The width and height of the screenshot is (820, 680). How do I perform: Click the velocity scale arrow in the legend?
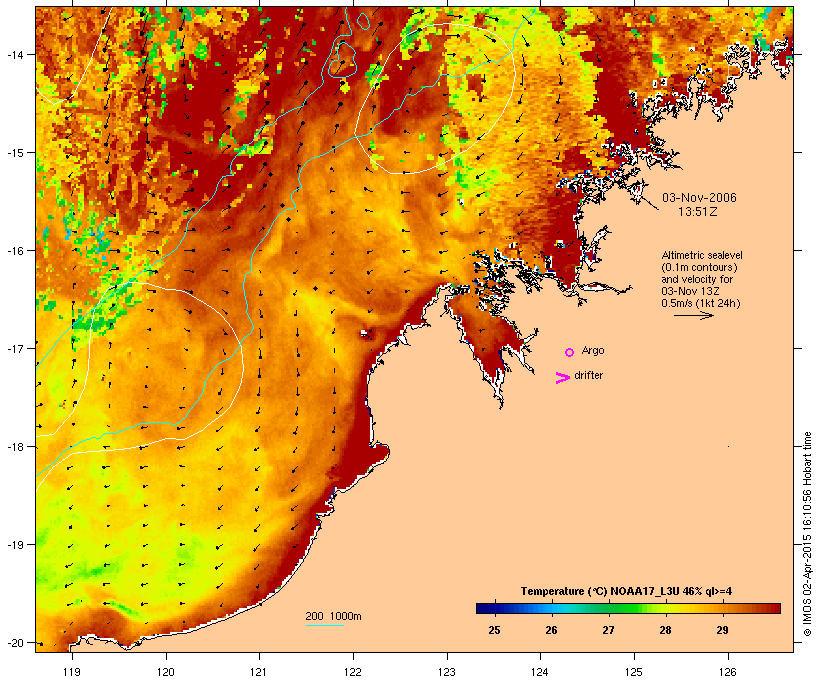(693, 315)
